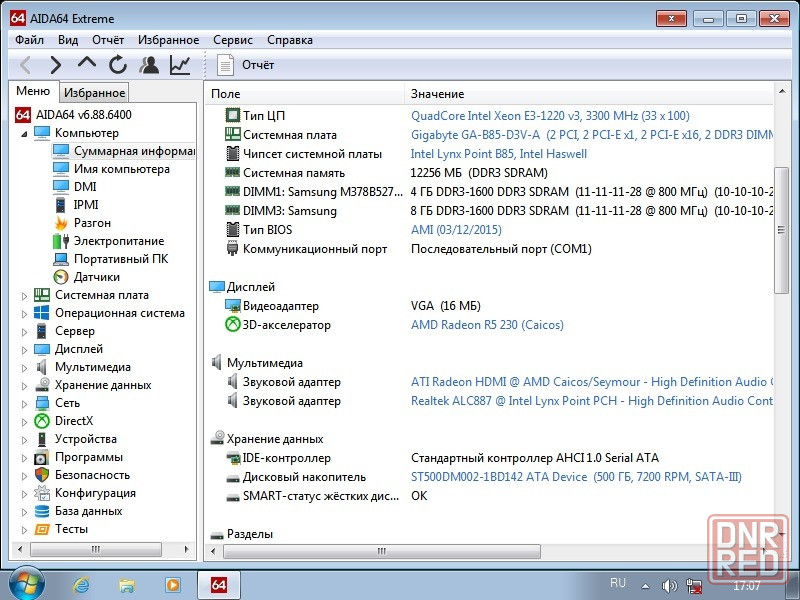Click the volume speaker tray icon

tap(669, 585)
